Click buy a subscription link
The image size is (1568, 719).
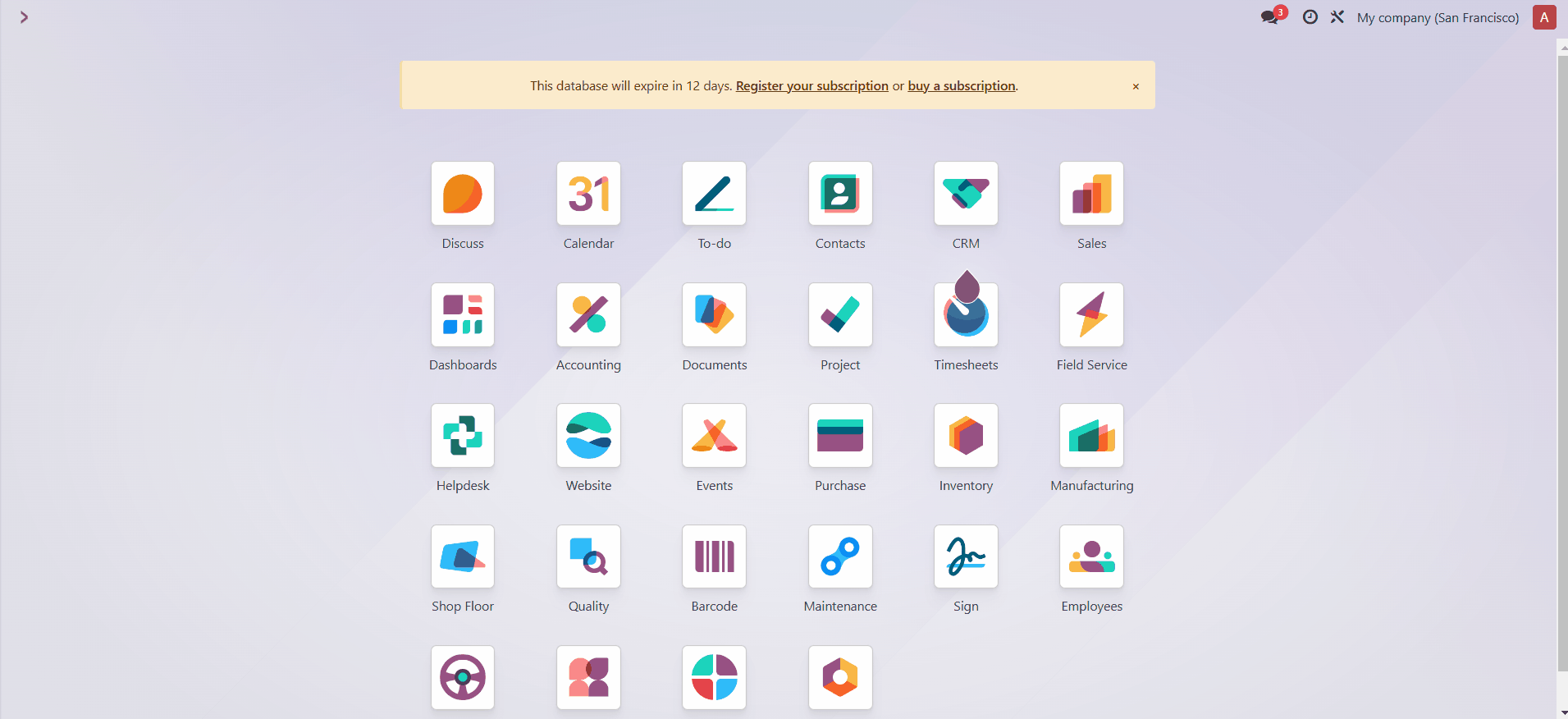click(x=962, y=86)
